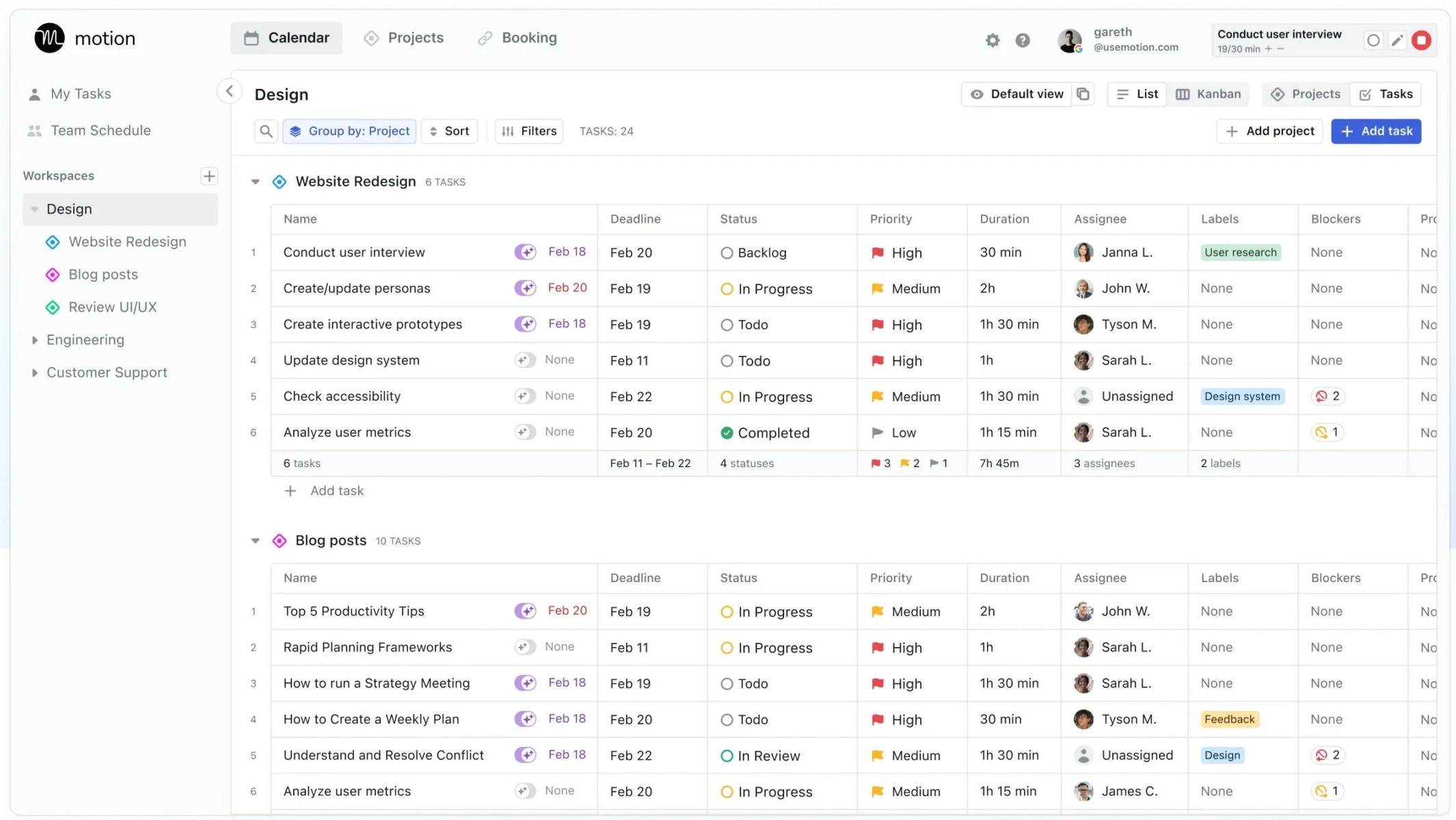Stop the running timer for Conduct user interview

tap(1423, 40)
